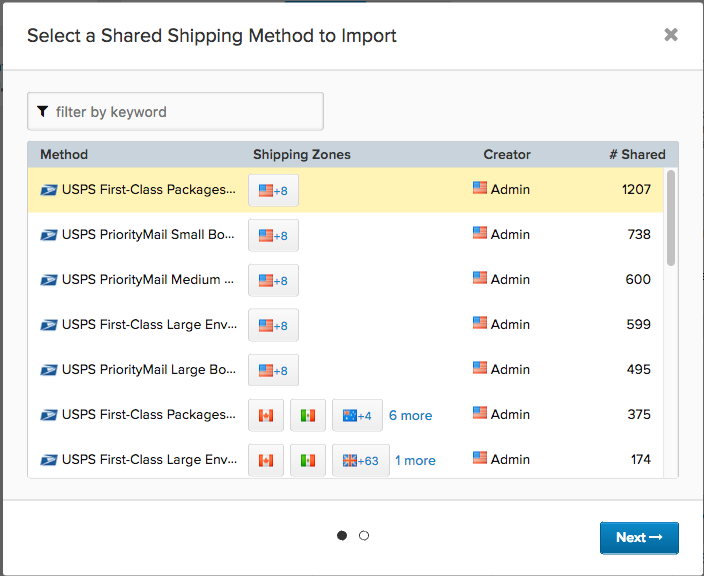704x576 pixels.
Task: Select the USPS PriorityMail Medium row
Action: tap(148, 280)
